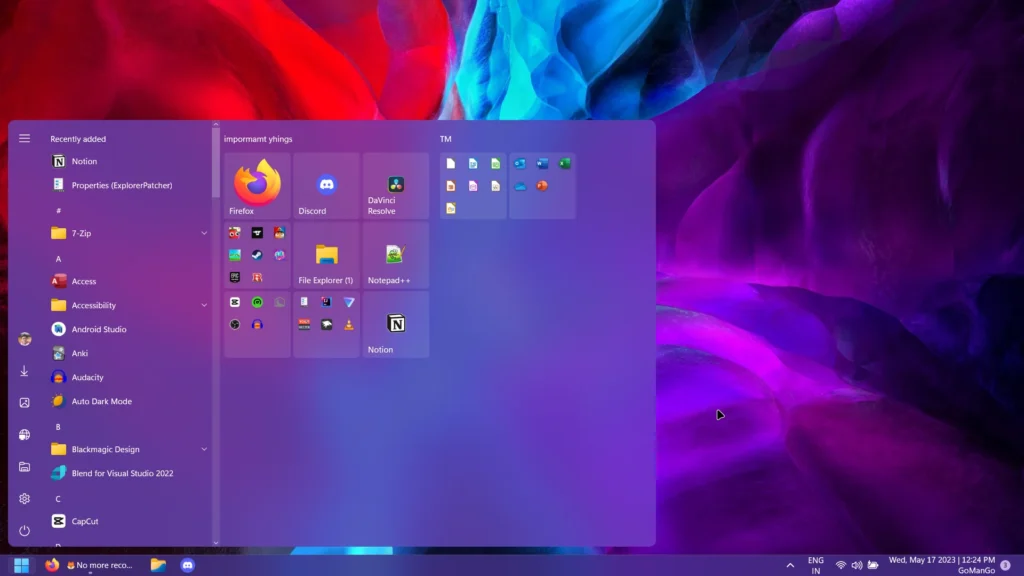Click the app list scrollbar down arrow

click(216, 543)
